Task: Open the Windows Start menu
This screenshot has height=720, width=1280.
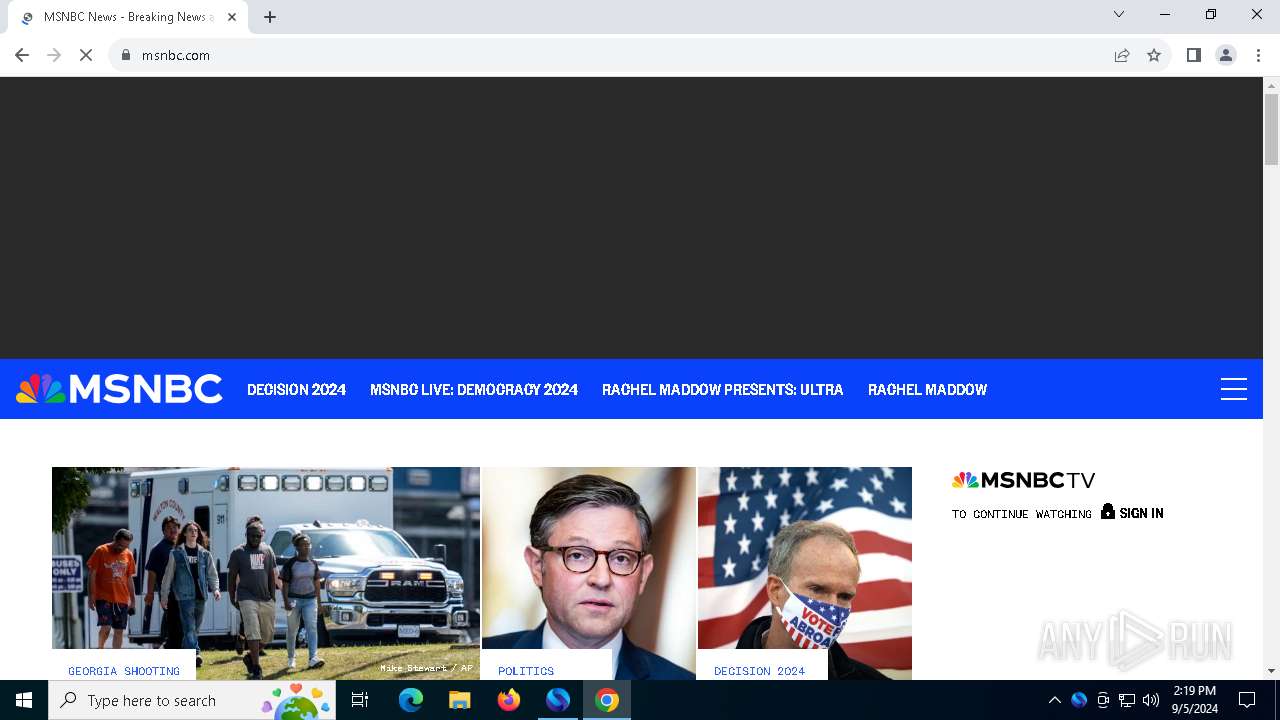Action: point(24,700)
